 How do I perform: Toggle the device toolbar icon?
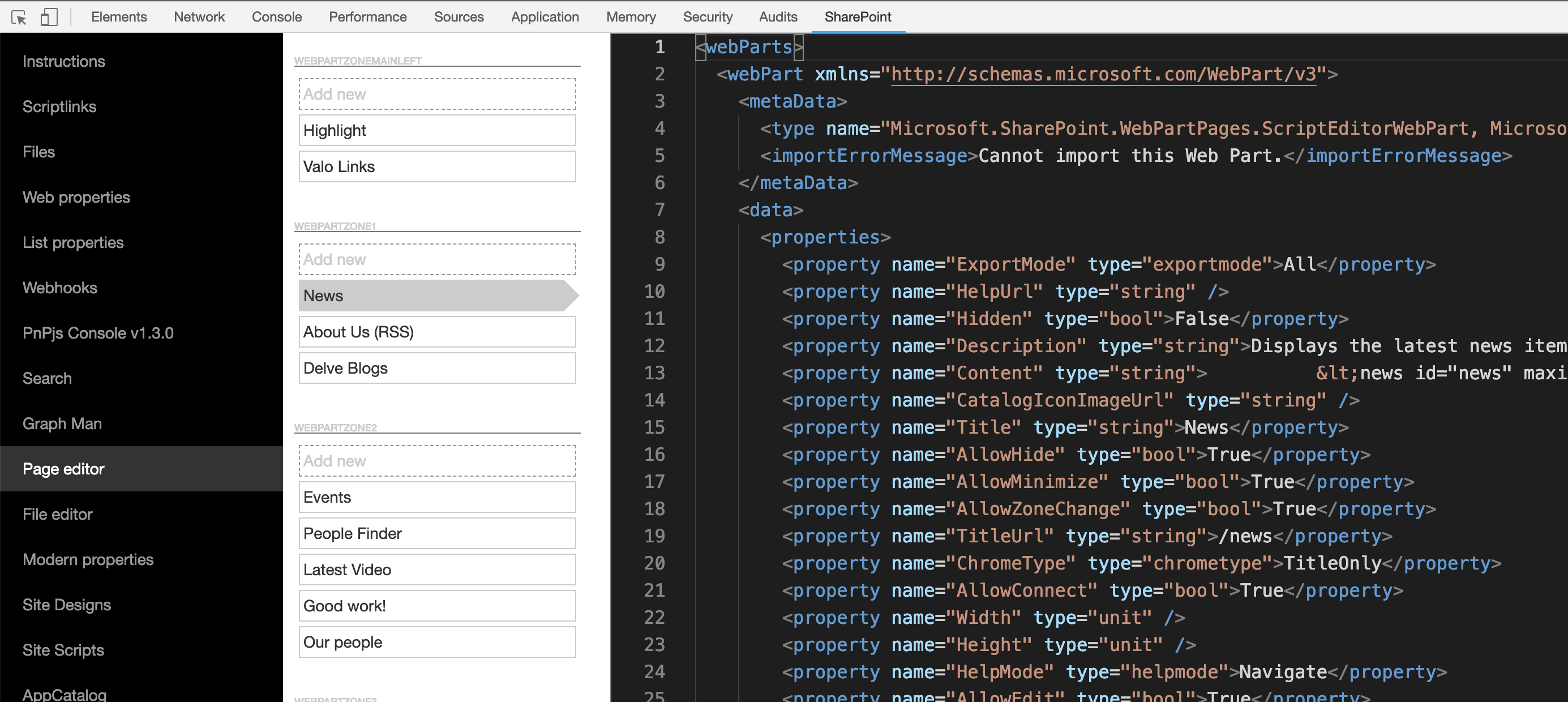[49, 17]
